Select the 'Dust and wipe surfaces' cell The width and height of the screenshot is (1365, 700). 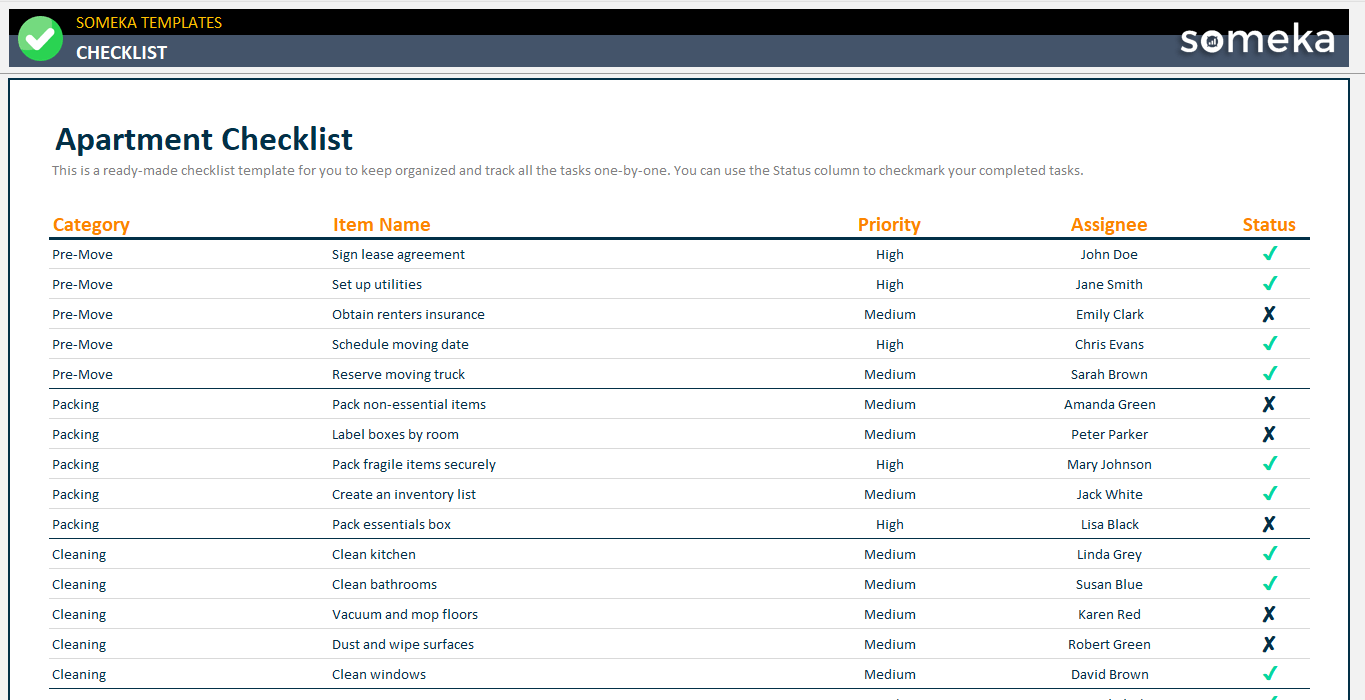pyautogui.click(x=403, y=644)
